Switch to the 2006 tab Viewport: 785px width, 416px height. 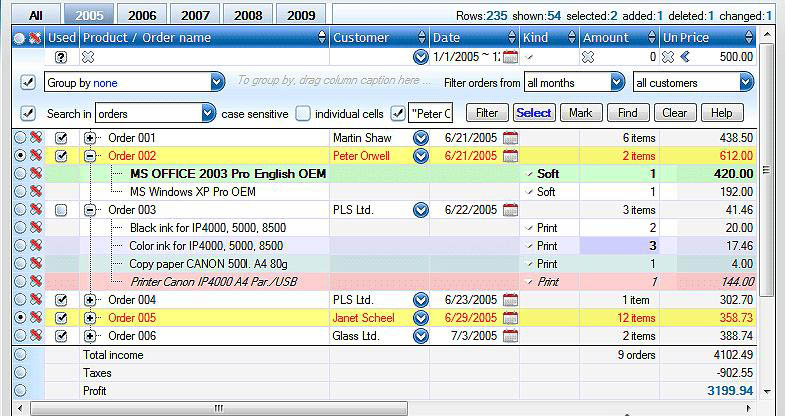coord(142,15)
